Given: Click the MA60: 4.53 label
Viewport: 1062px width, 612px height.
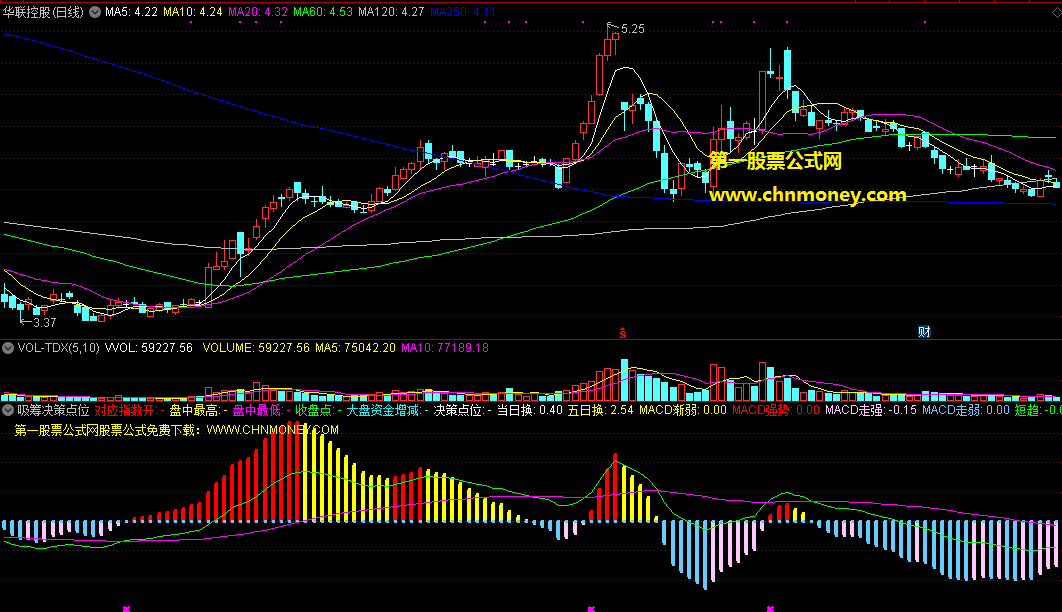Looking at the screenshot, I should [322, 12].
